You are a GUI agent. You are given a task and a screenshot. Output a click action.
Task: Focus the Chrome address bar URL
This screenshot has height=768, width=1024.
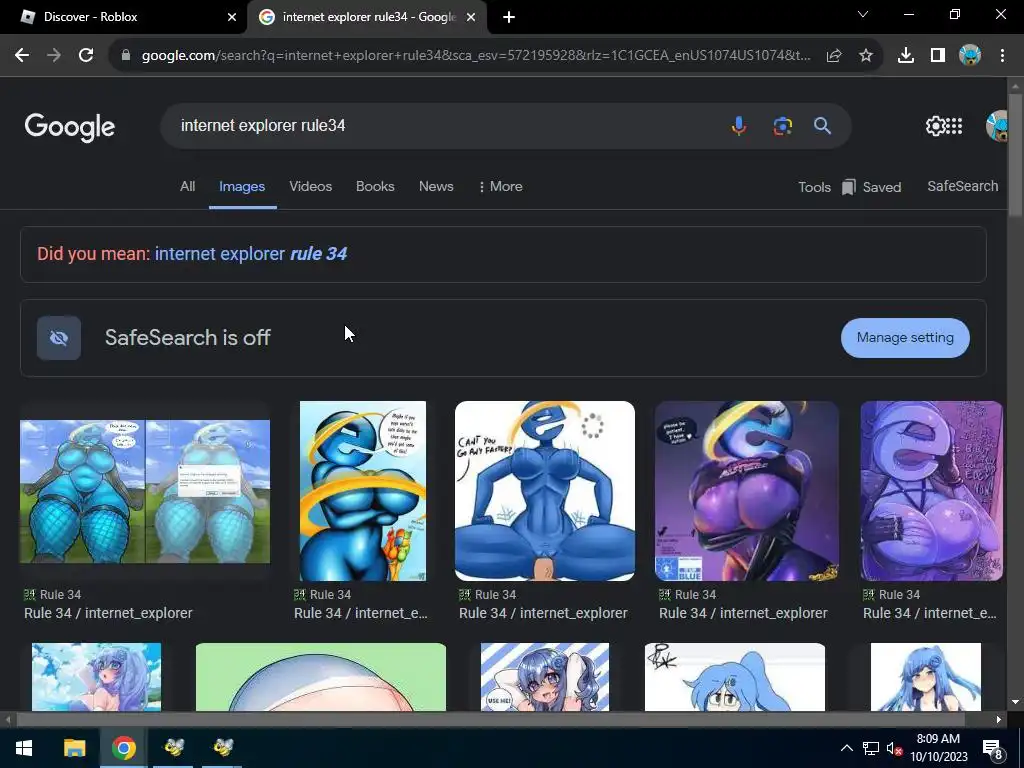coord(475,56)
